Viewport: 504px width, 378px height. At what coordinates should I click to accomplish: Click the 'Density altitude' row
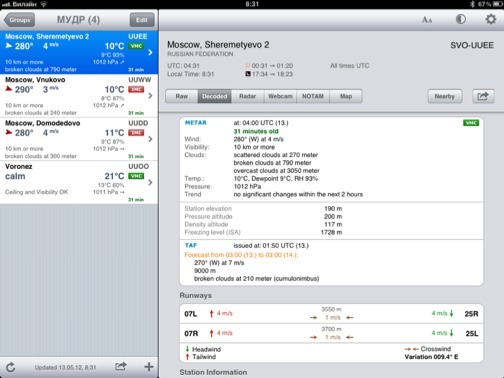(263, 224)
